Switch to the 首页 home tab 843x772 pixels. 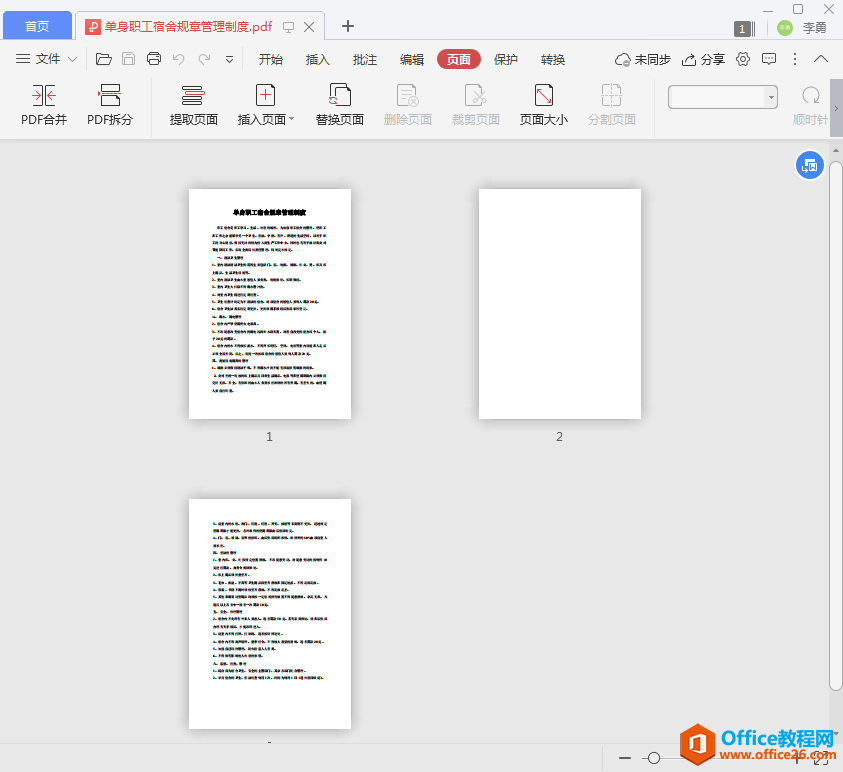point(37,26)
